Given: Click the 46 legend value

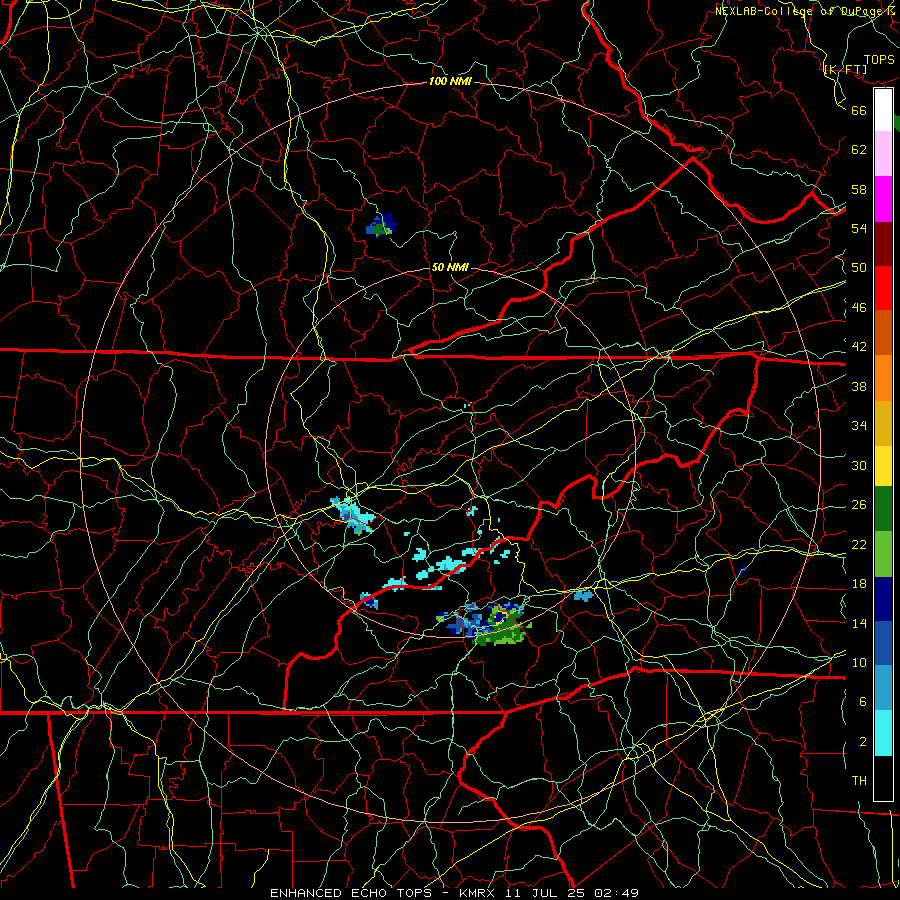Looking at the screenshot, I should 859,308.
